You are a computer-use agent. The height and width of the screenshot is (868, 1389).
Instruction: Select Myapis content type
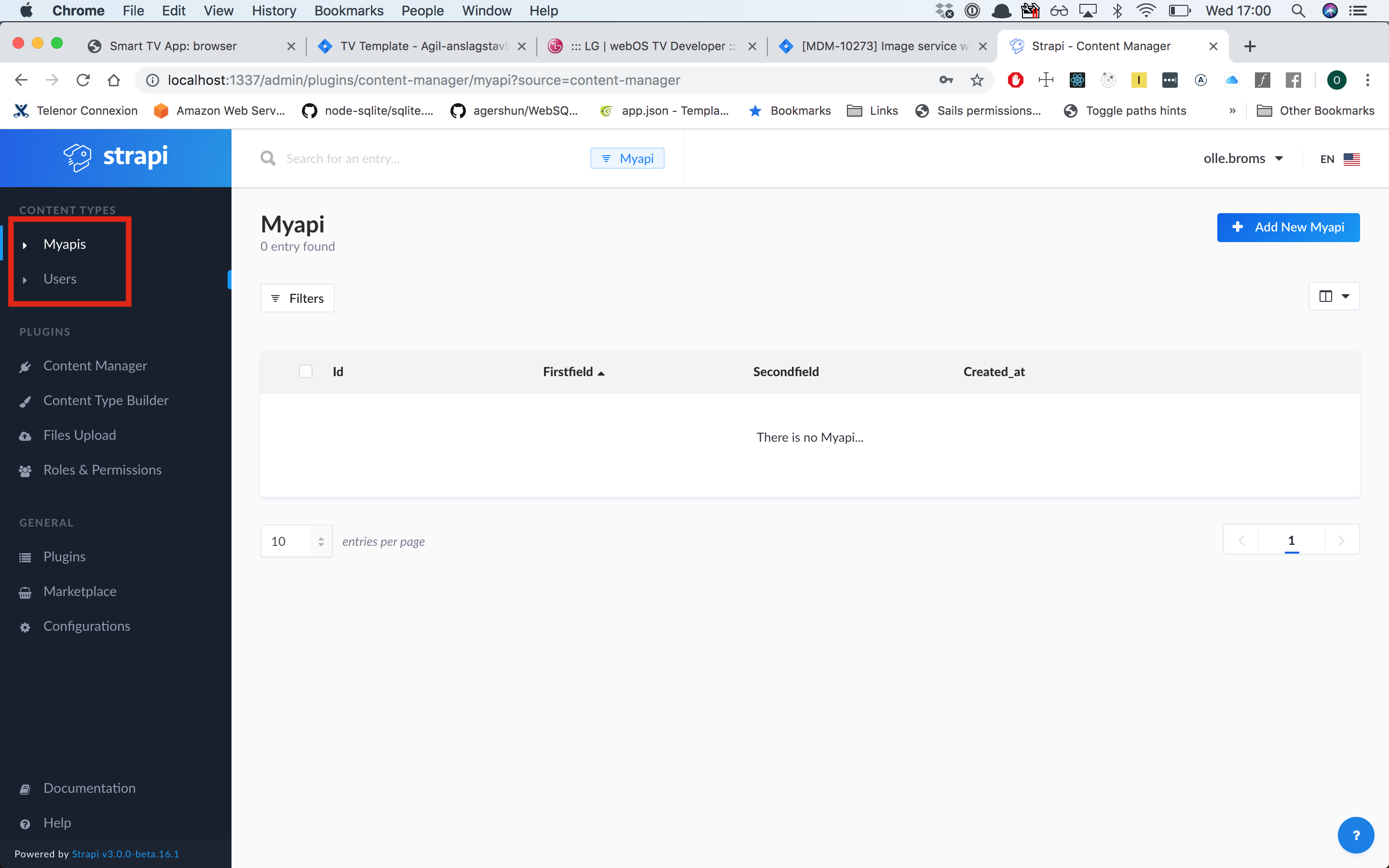[64, 244]
